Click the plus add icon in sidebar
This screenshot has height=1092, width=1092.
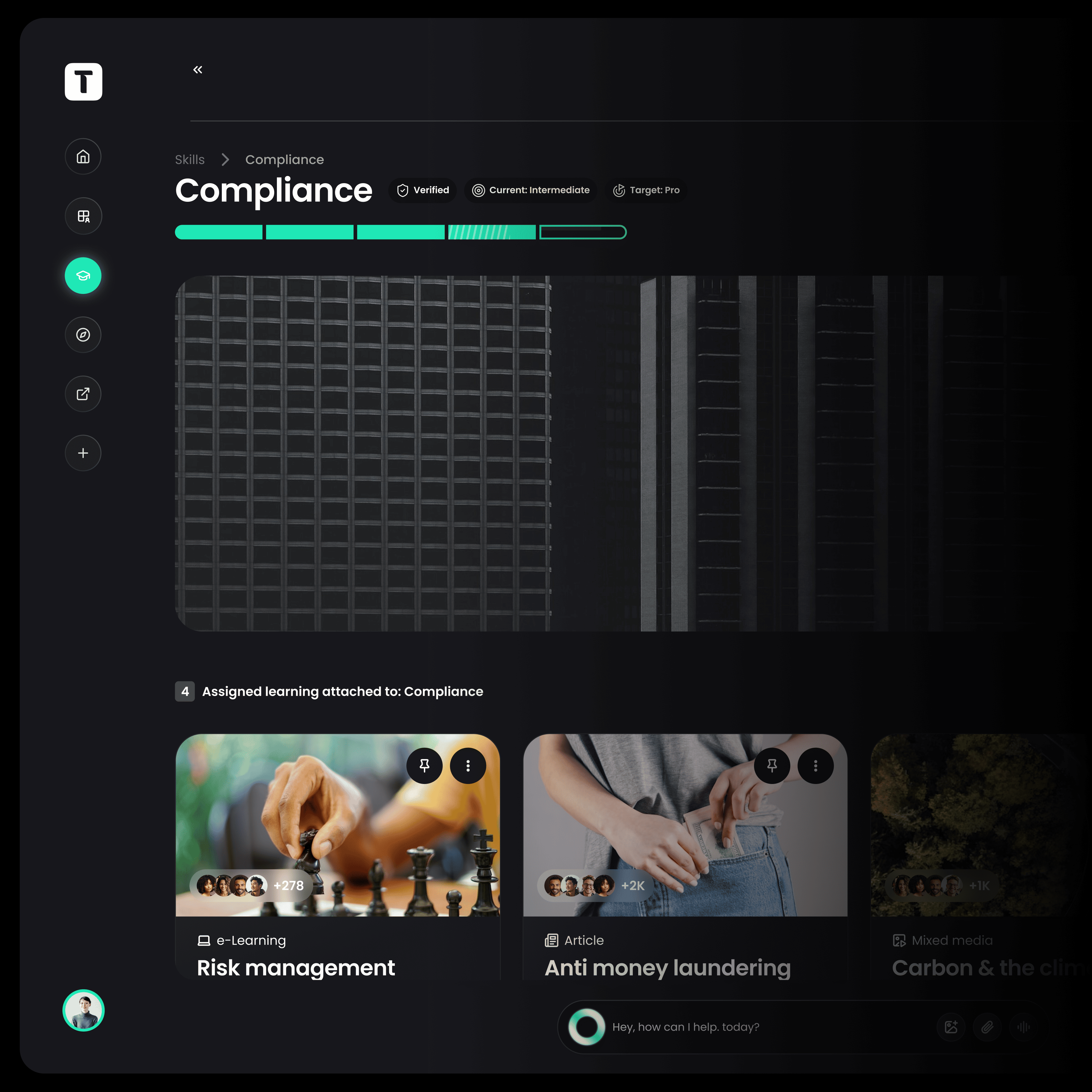pos(83,453)
